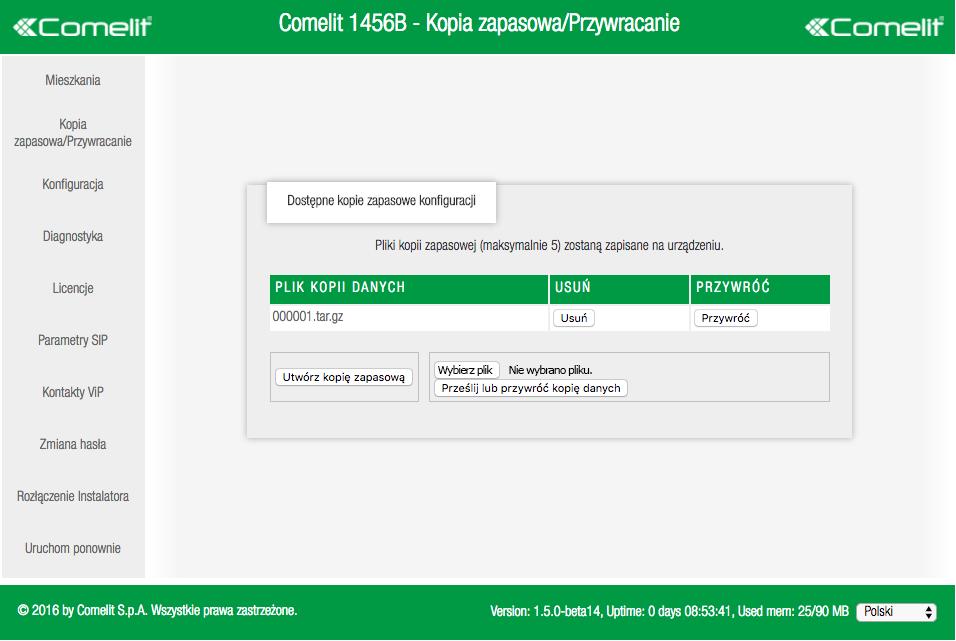Open Parametry SIP settings
956x641 pixels.
(73, 340)
